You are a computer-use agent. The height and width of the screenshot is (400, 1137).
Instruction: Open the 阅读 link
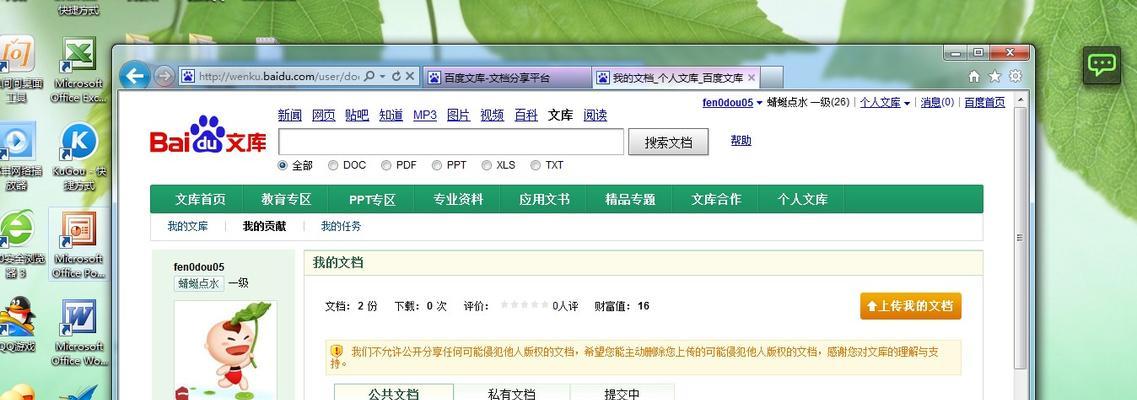tap(595, 115)
